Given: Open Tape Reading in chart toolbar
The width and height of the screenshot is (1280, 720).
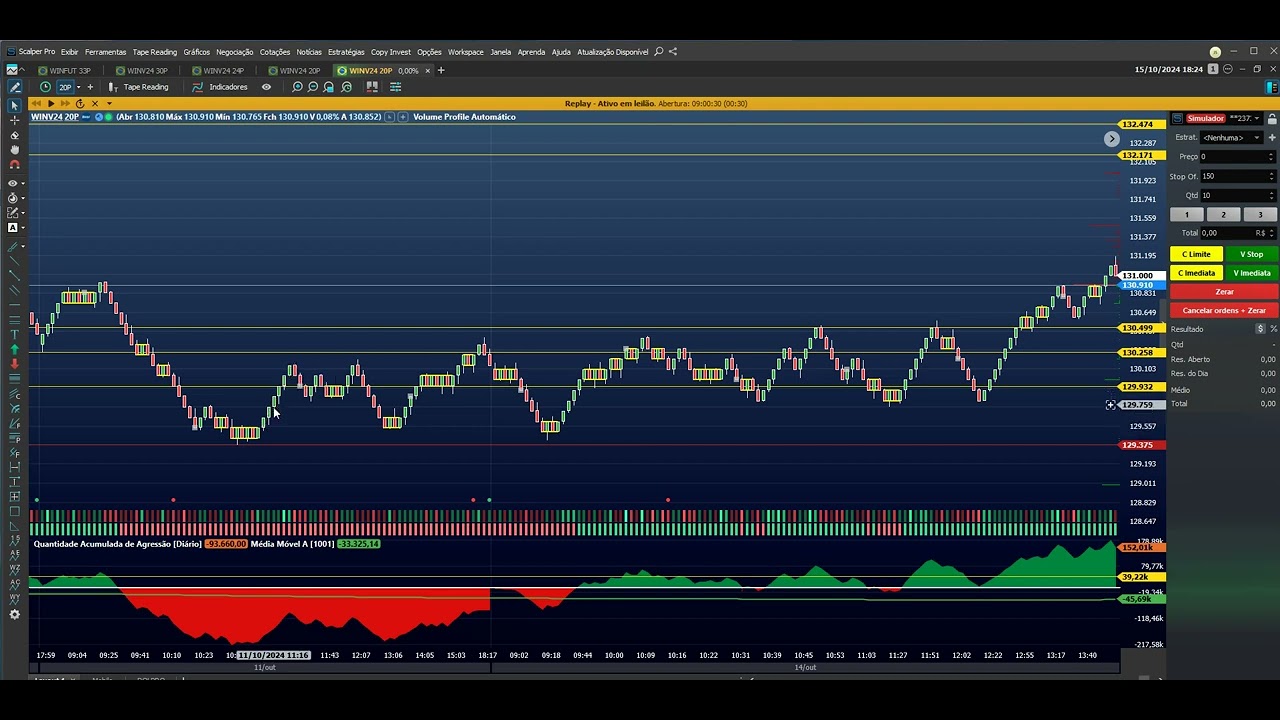Looking at the screenshot, I should 138,87.
